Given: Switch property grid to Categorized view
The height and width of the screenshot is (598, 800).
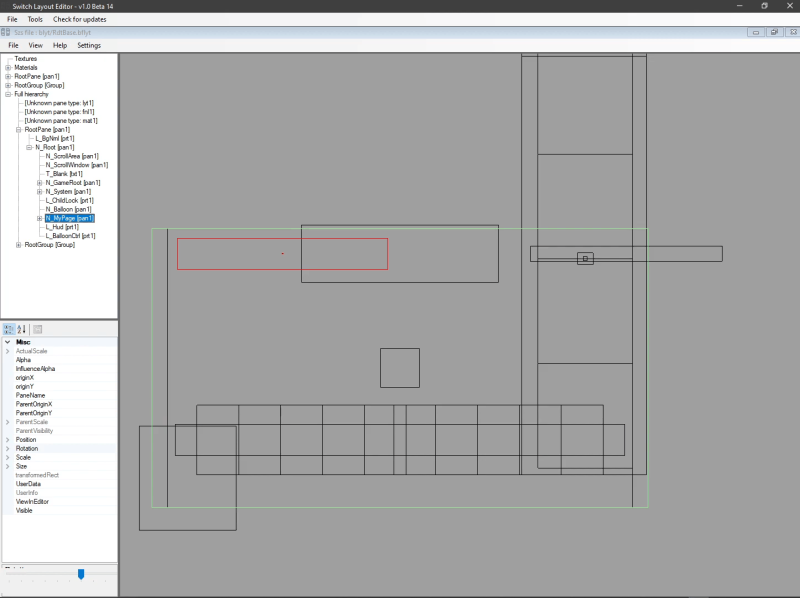Looking at the screenshot, I should [9, 329].
